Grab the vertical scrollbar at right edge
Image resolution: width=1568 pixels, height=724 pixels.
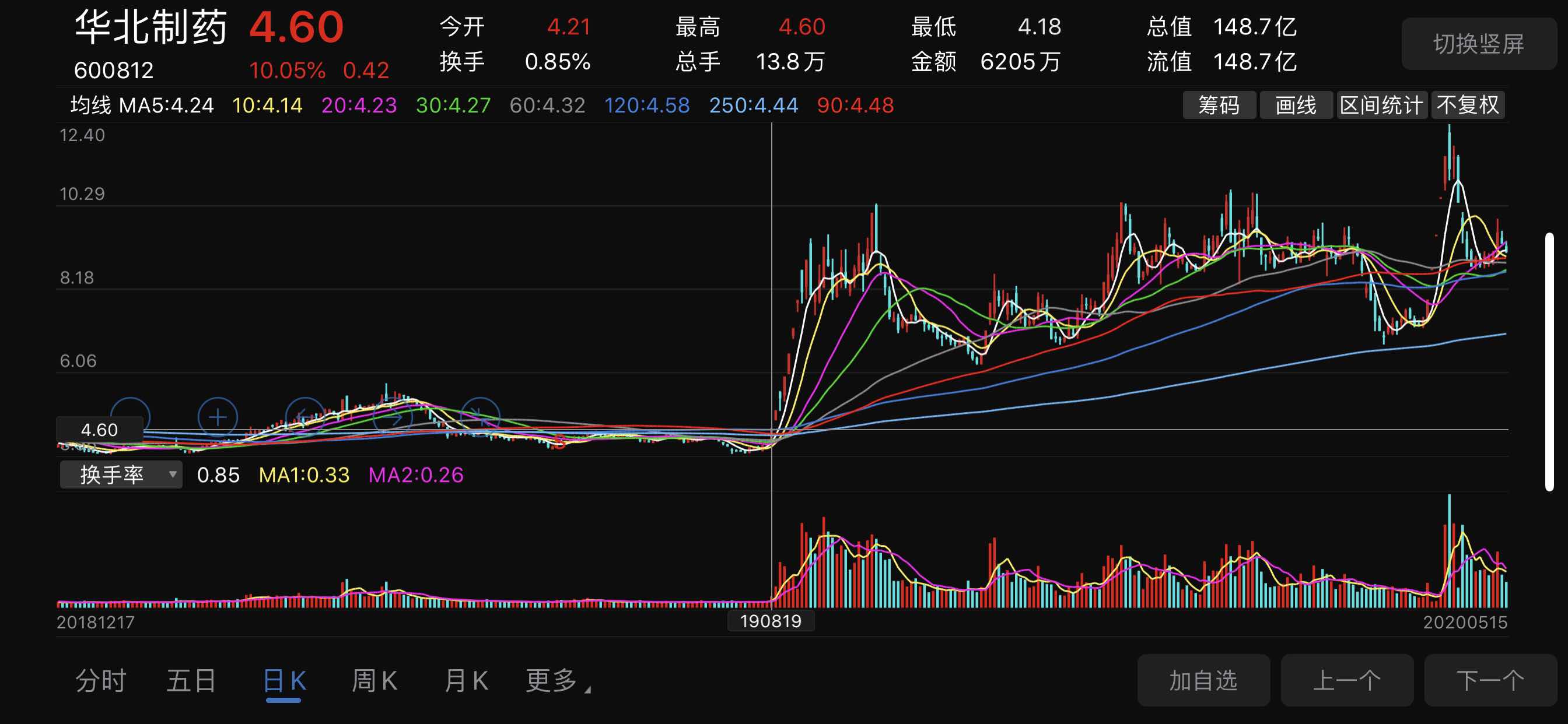(1549, 361)
